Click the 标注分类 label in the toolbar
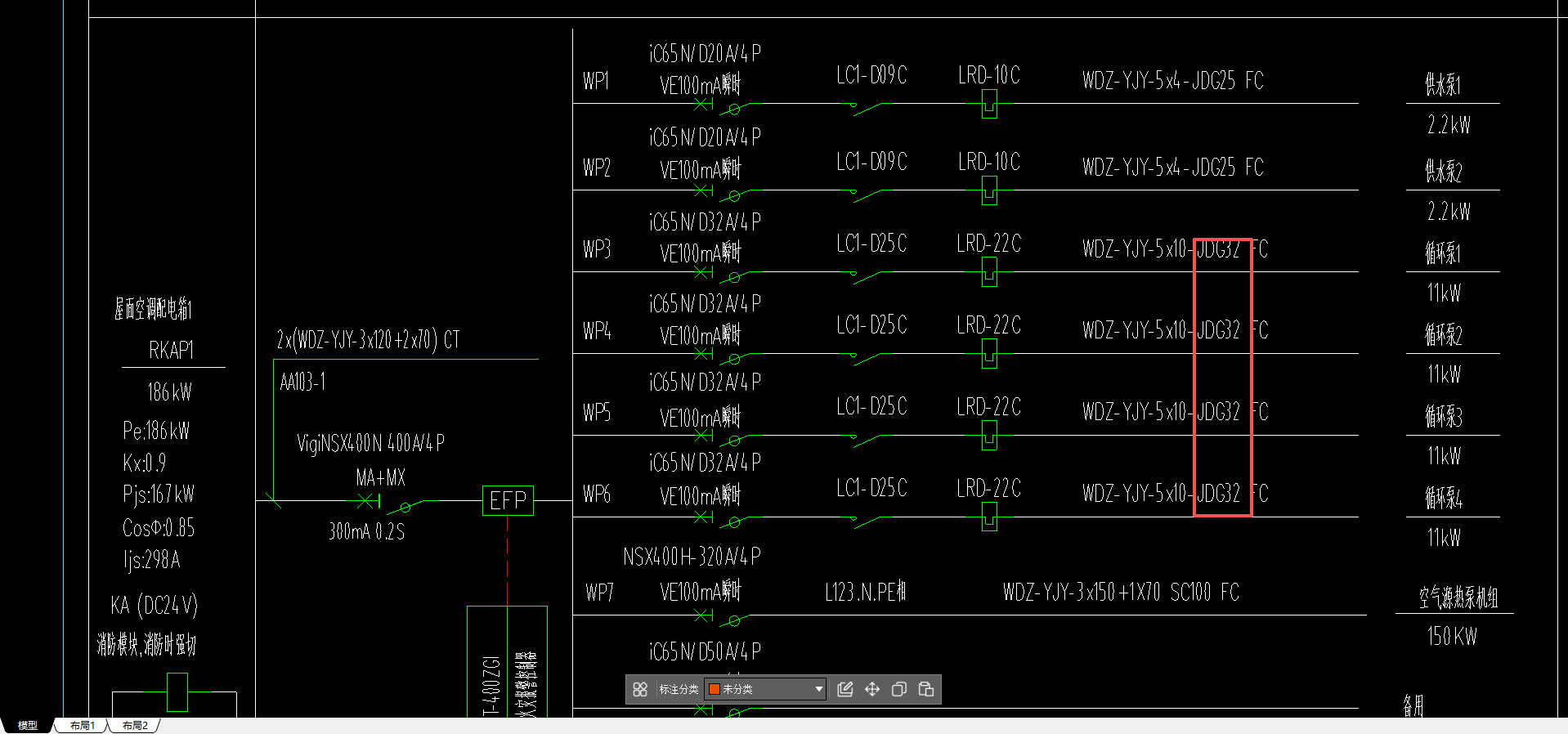The image size is (1568, 734). coord(679,689)
